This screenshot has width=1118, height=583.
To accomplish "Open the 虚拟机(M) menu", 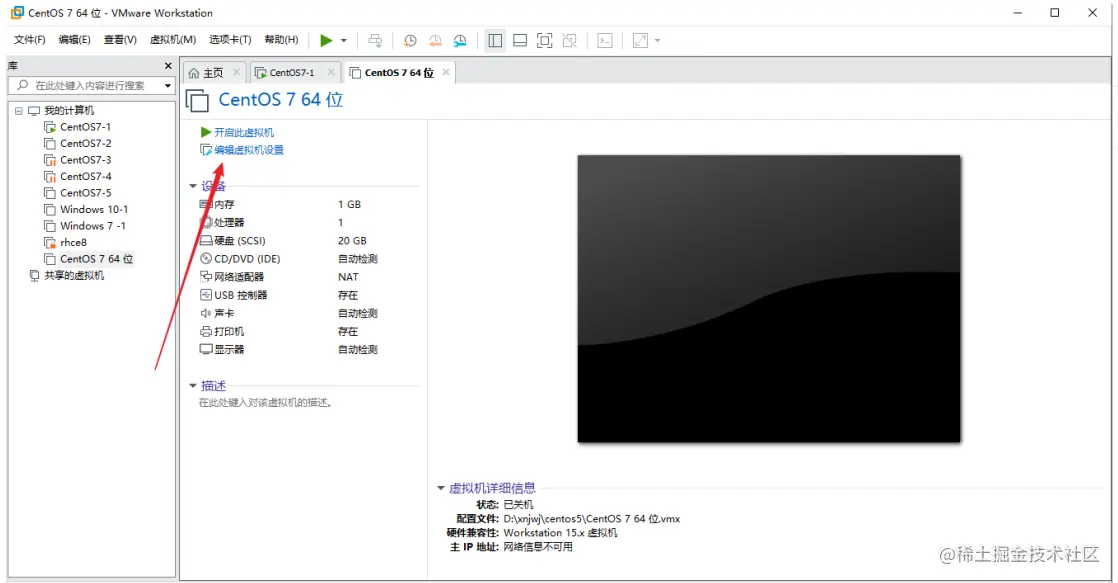I will click(x=173, y=40).
